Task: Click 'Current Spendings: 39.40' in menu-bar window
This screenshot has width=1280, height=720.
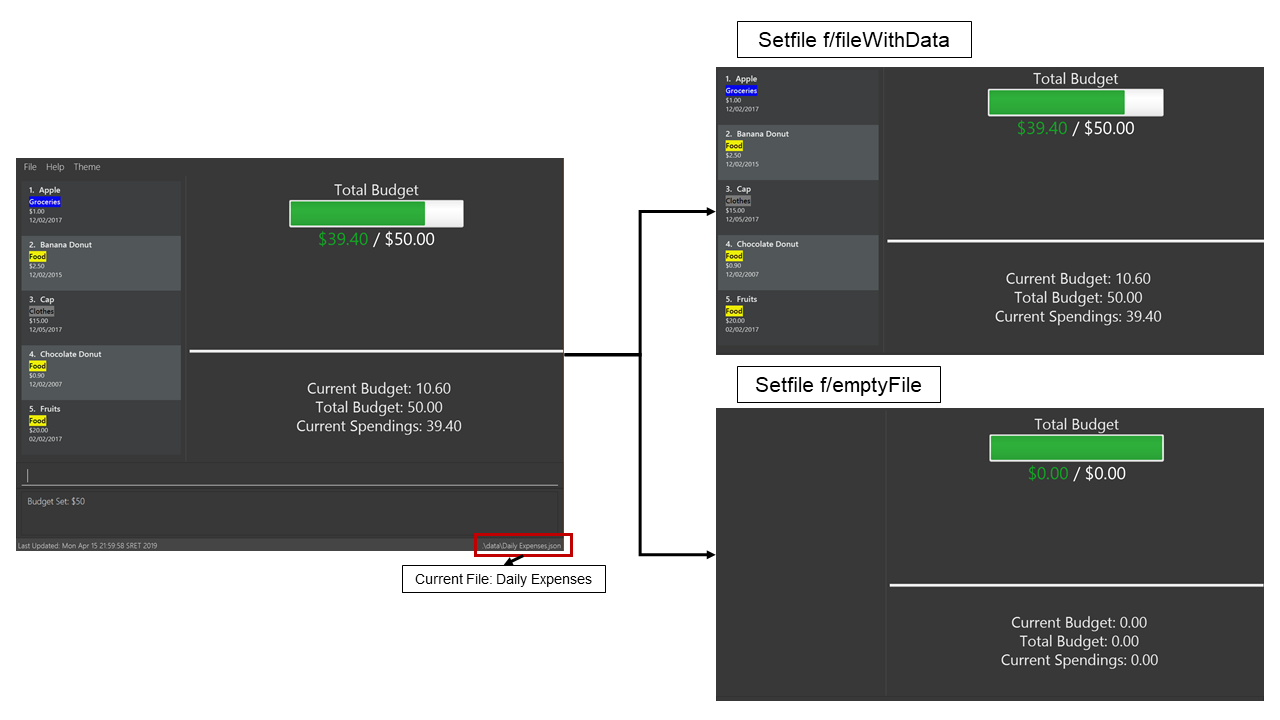Action: click(379, 426)
